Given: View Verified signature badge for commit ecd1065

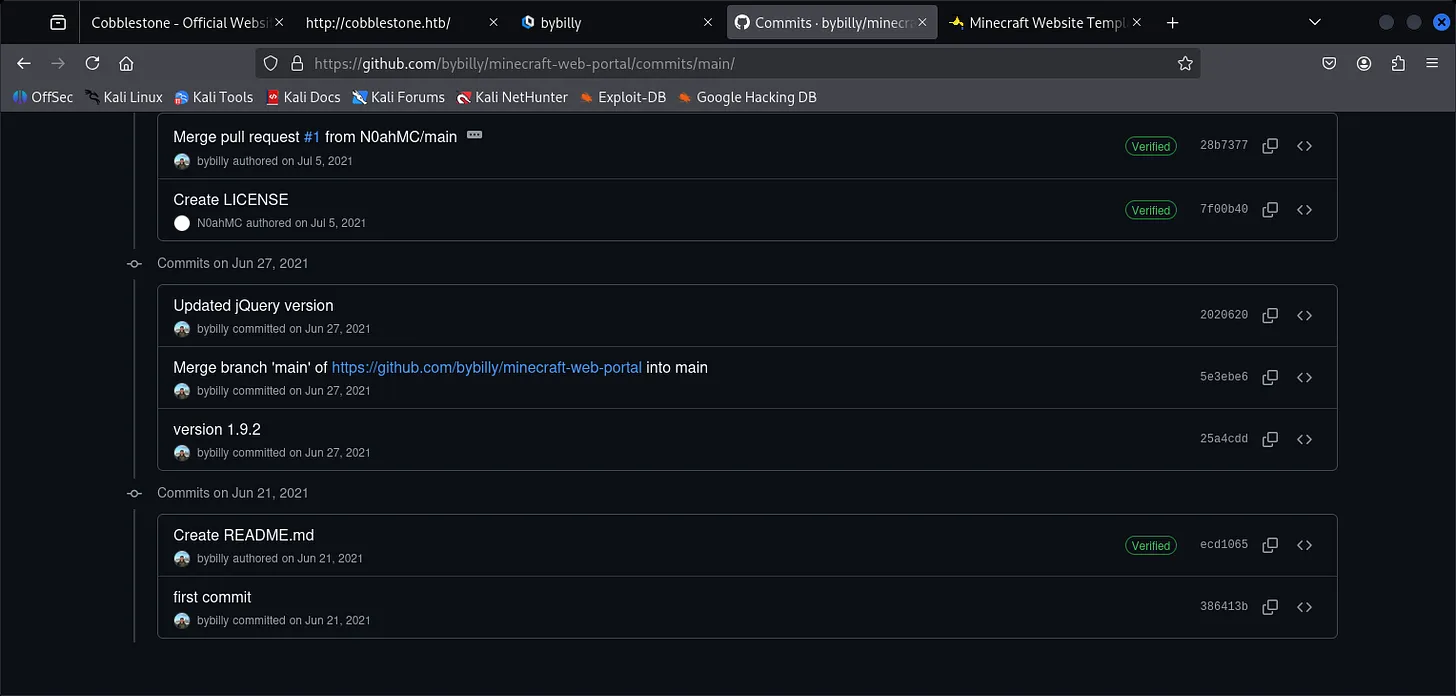Looking at the screenshot, I should 1150,545.
